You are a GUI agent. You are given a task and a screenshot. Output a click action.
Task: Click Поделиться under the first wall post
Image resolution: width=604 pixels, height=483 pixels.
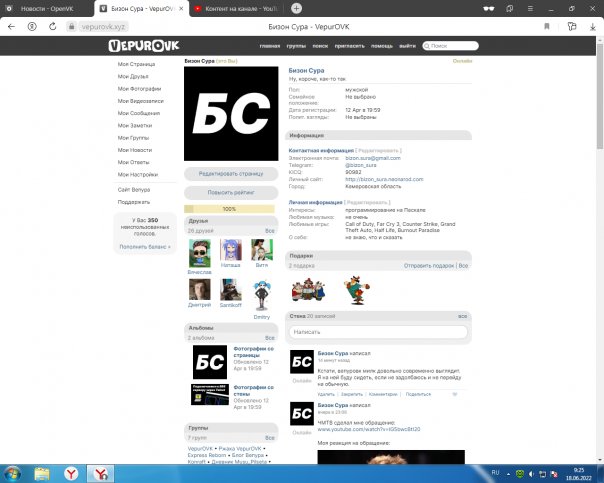coord(418,394)
